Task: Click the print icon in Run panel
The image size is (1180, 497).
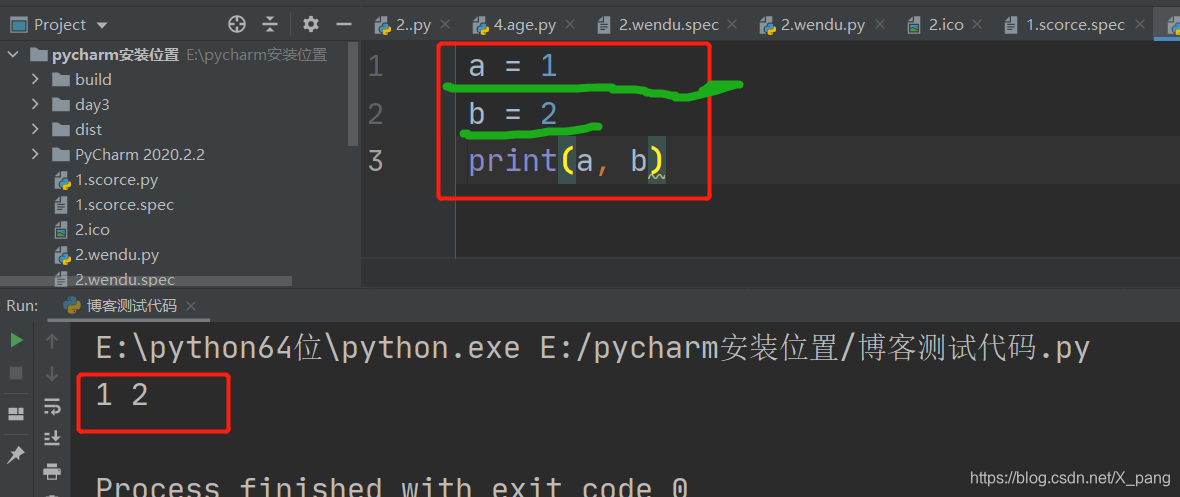Action: [52, 472]
